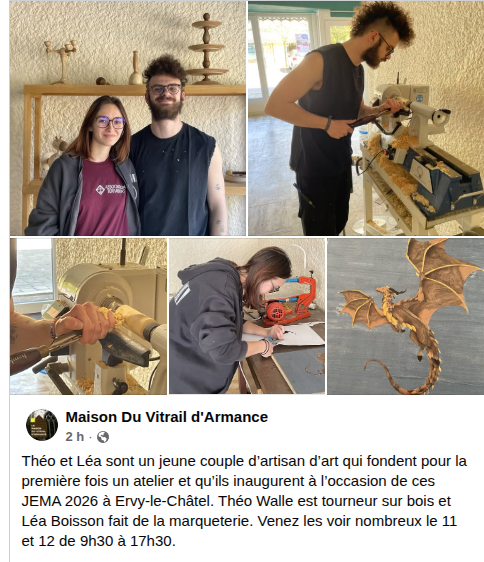Click the wooden candelabra on the shelf
This screenshot has height=562, width=484.
(x=61, y=62)
